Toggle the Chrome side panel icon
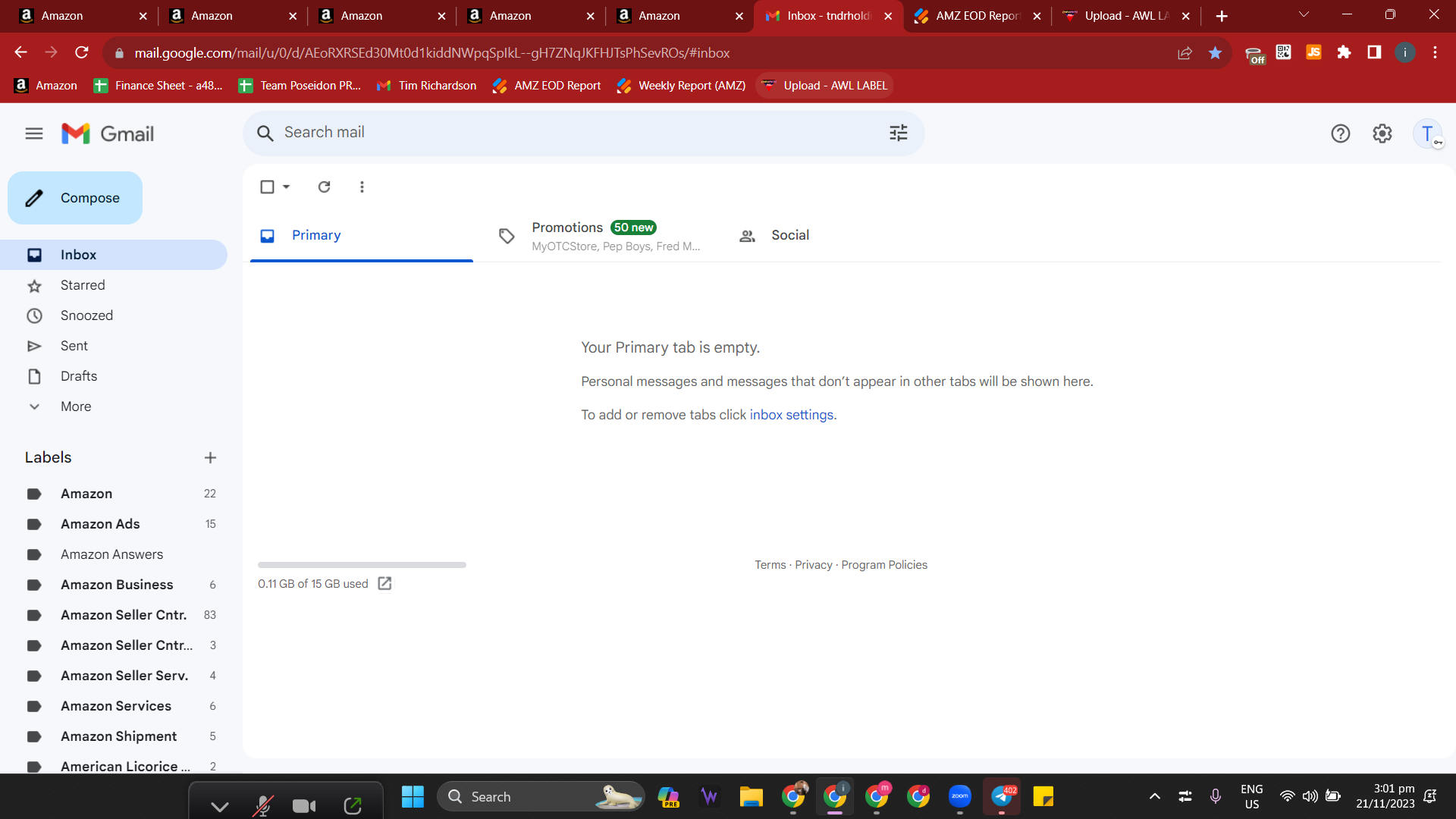This screenshot has width=1456, height=819. [1374, 52]
